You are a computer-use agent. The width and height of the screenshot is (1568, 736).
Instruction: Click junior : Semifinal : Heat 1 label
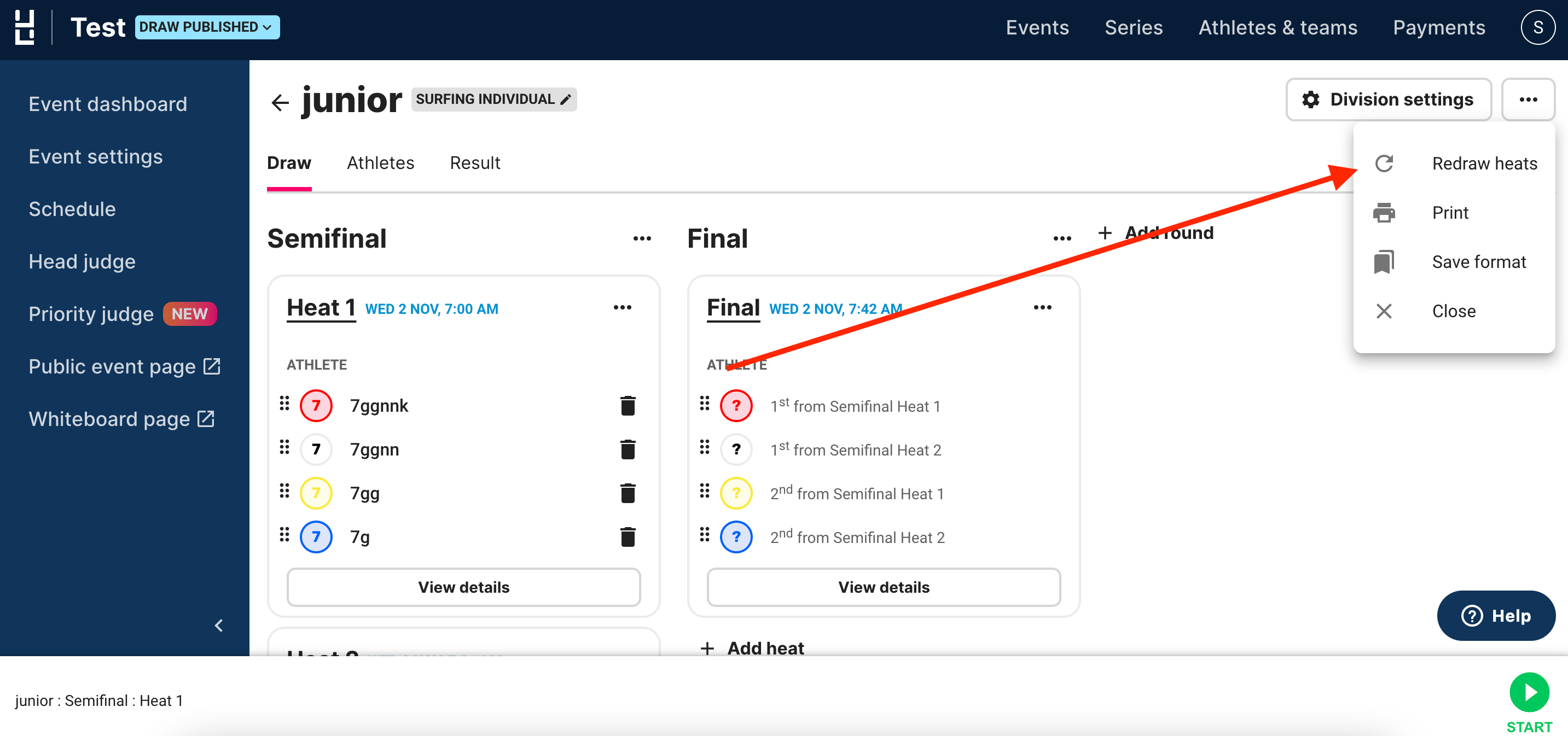99,700
